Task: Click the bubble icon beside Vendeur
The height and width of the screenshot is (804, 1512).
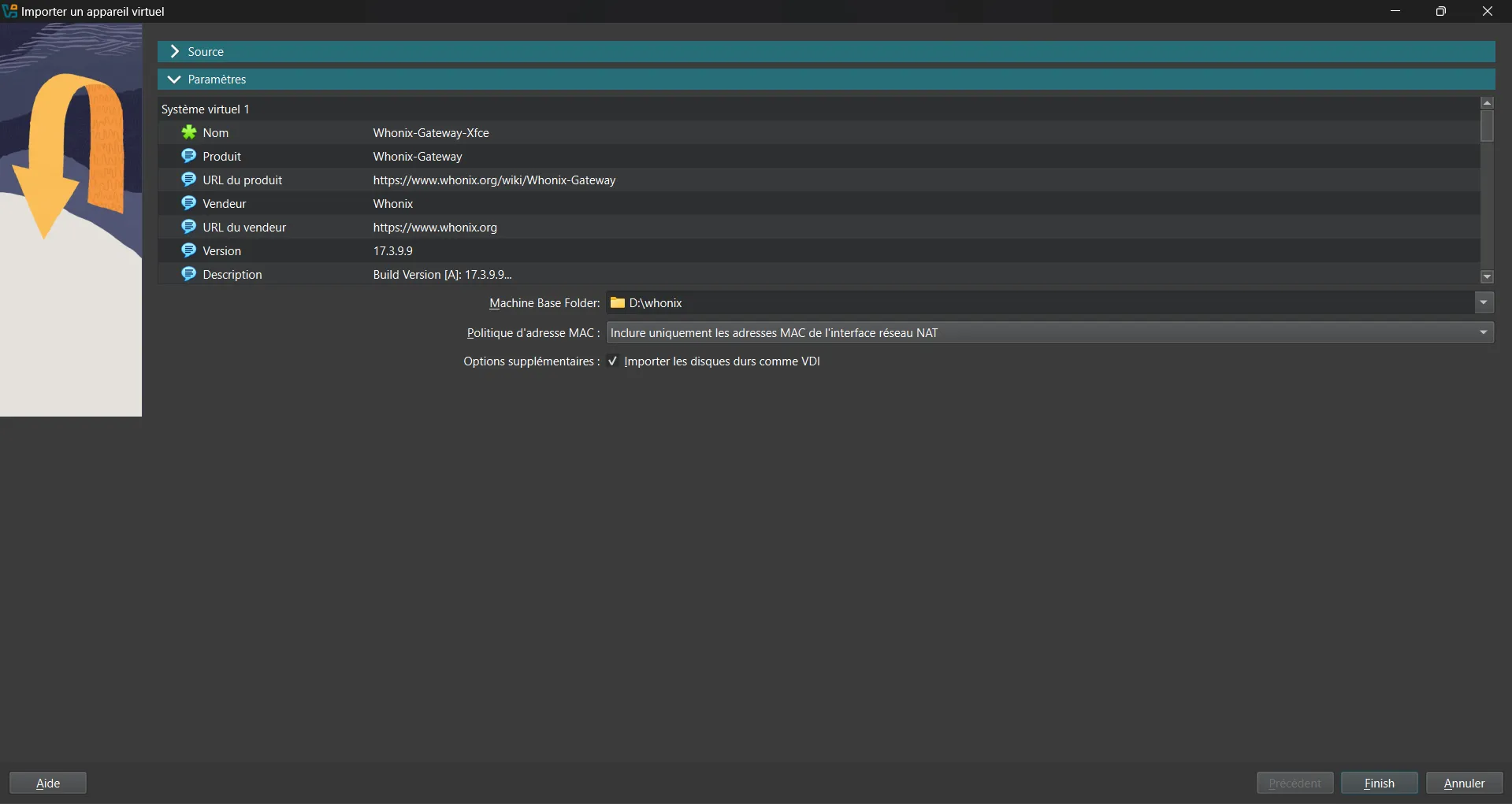Action: pos(189,203)
